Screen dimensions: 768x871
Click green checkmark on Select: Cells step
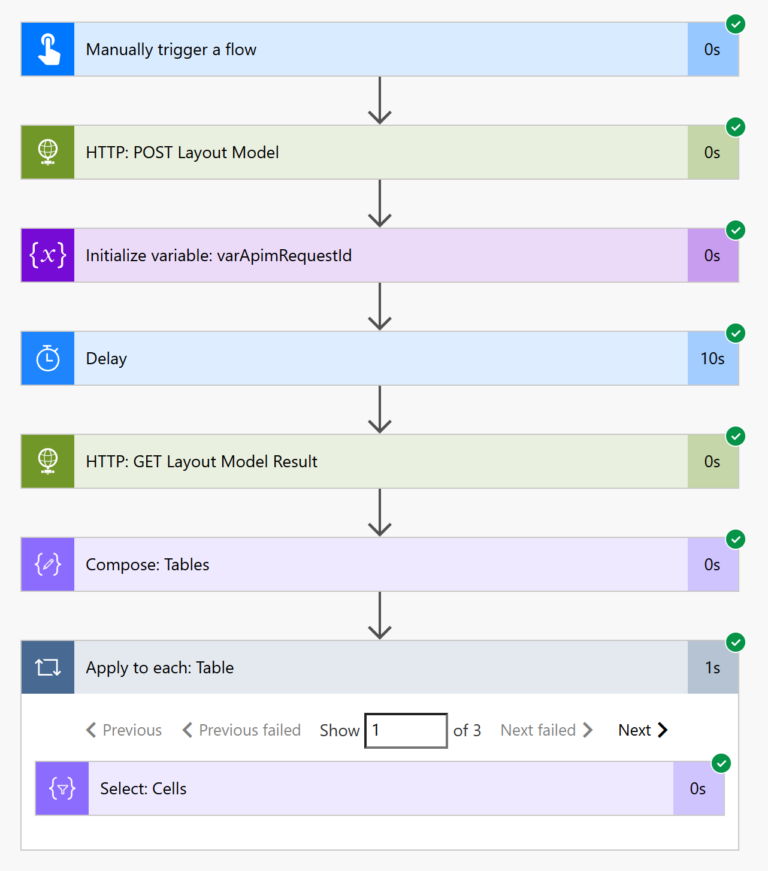click(721, 763)
